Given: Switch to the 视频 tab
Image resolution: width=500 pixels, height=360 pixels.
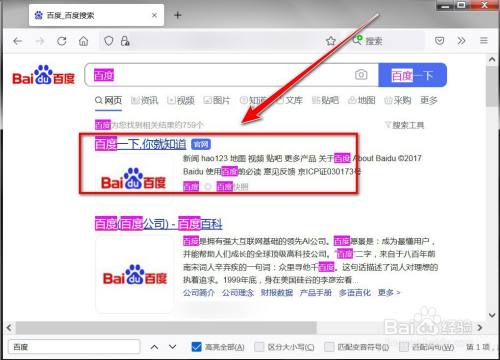Looking at the screenshot, I should [x=181, y=100].
